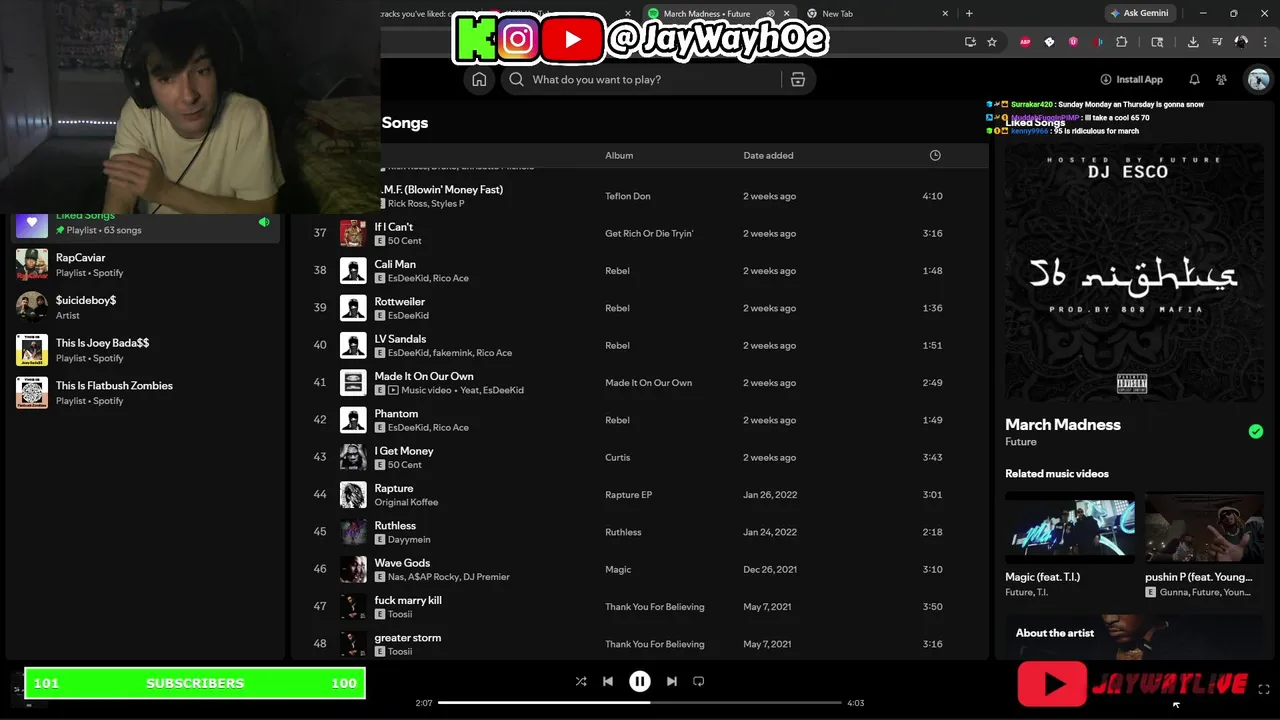Click the tab search sidebar icon in toolbar

(1157, 42)
